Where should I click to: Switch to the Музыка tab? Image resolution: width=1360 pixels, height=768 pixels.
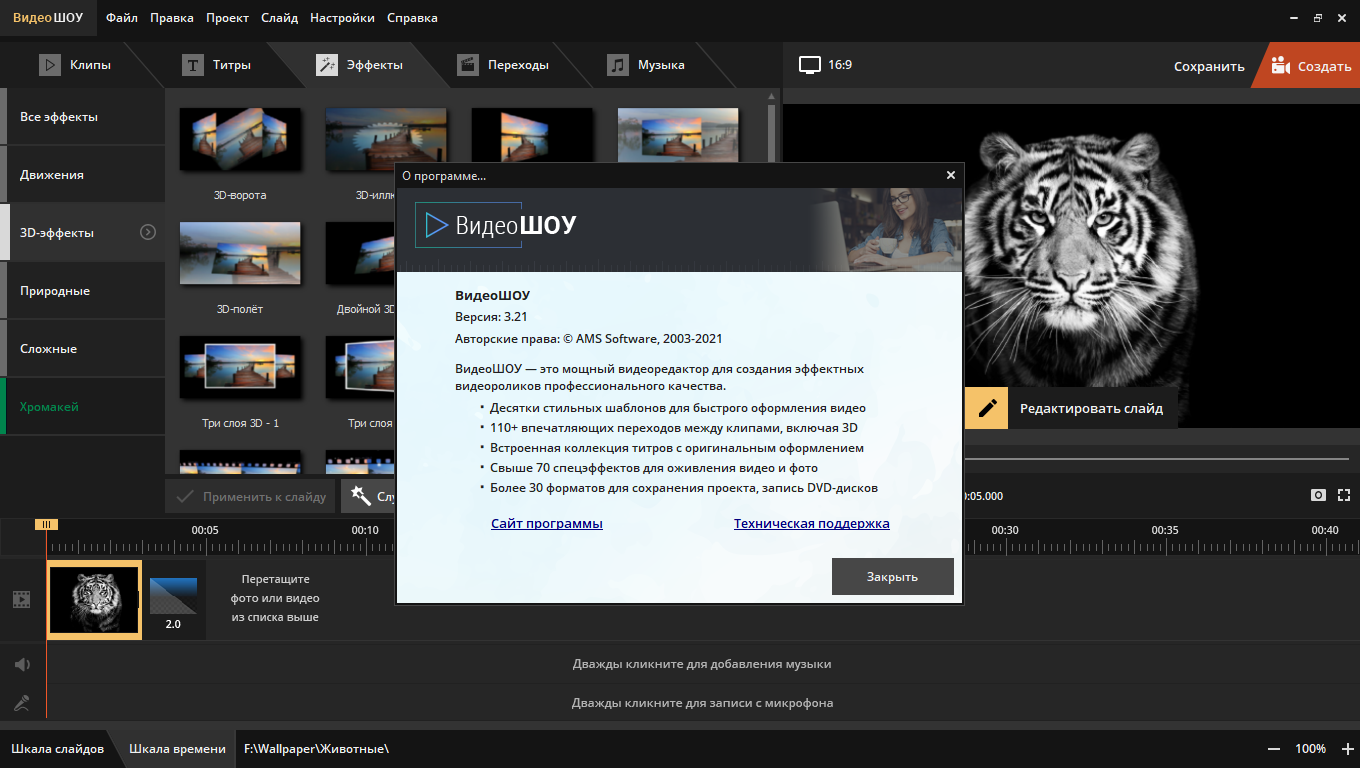(647, 65)
